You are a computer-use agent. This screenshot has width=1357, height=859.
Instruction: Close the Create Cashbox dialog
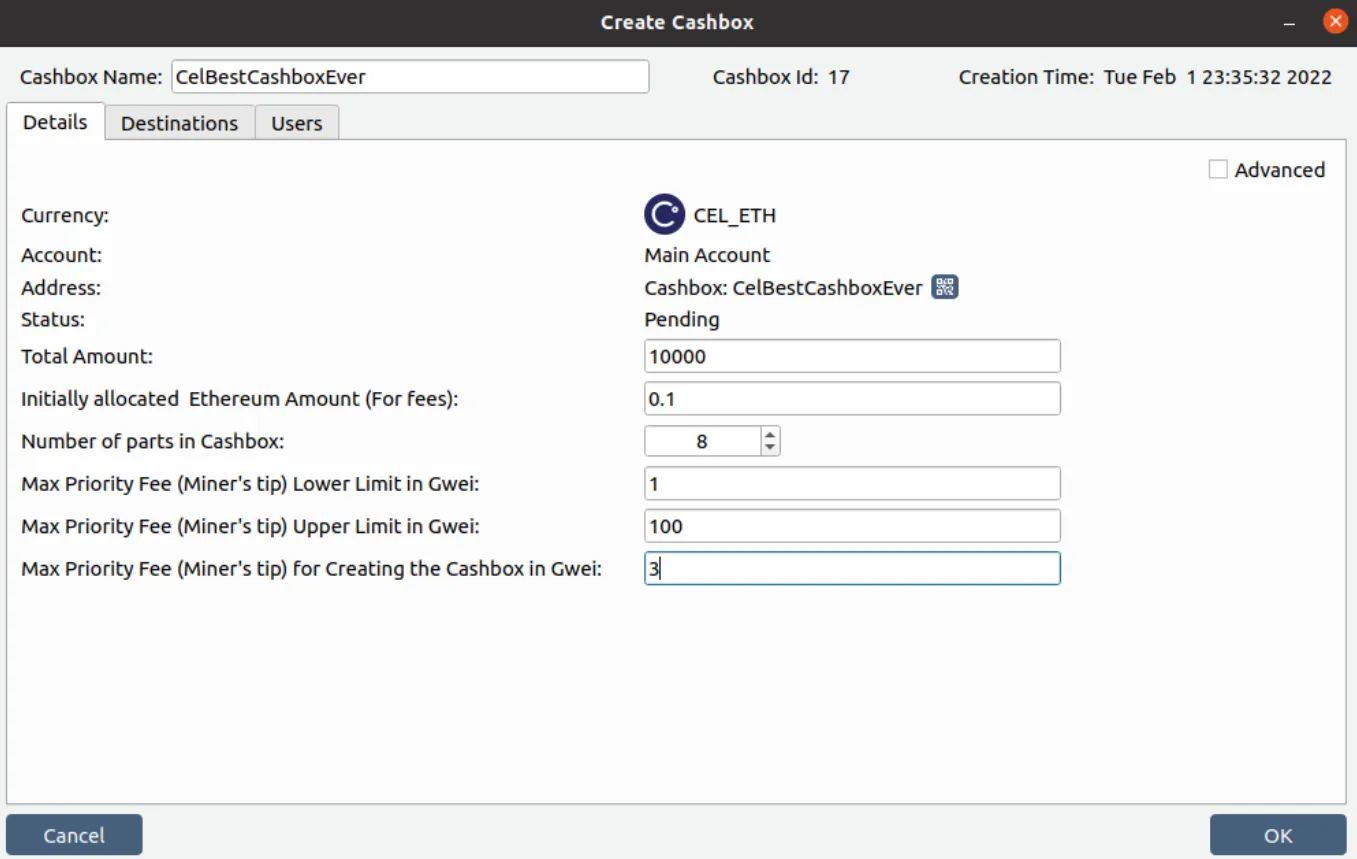pyautogui.click(x=1335, y=21)
